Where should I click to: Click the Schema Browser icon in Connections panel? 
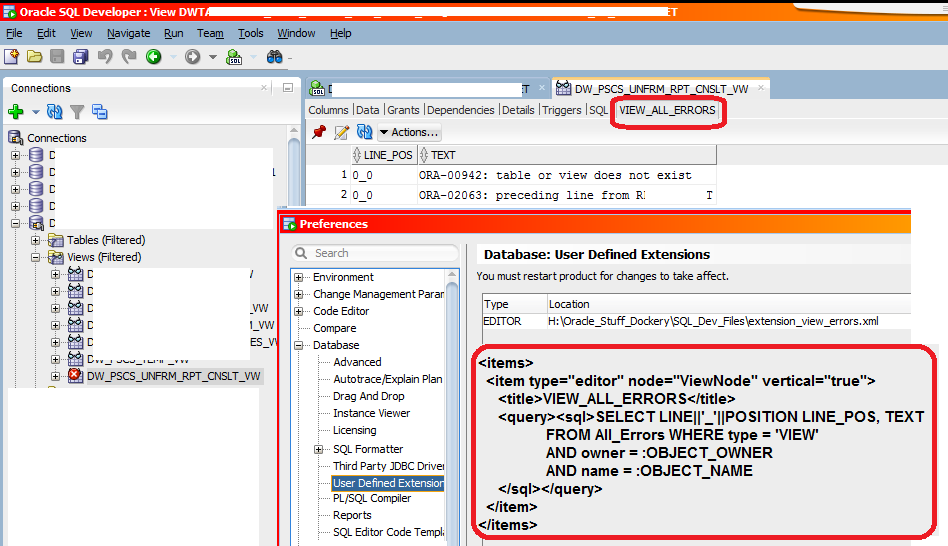click(100, 112)
